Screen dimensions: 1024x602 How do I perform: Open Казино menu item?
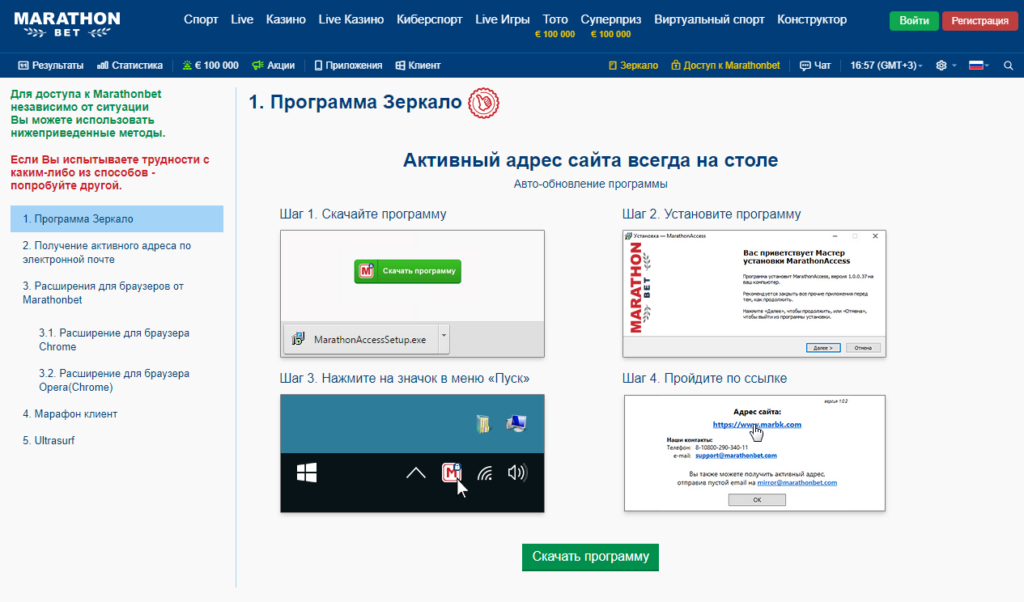(285, 20)
